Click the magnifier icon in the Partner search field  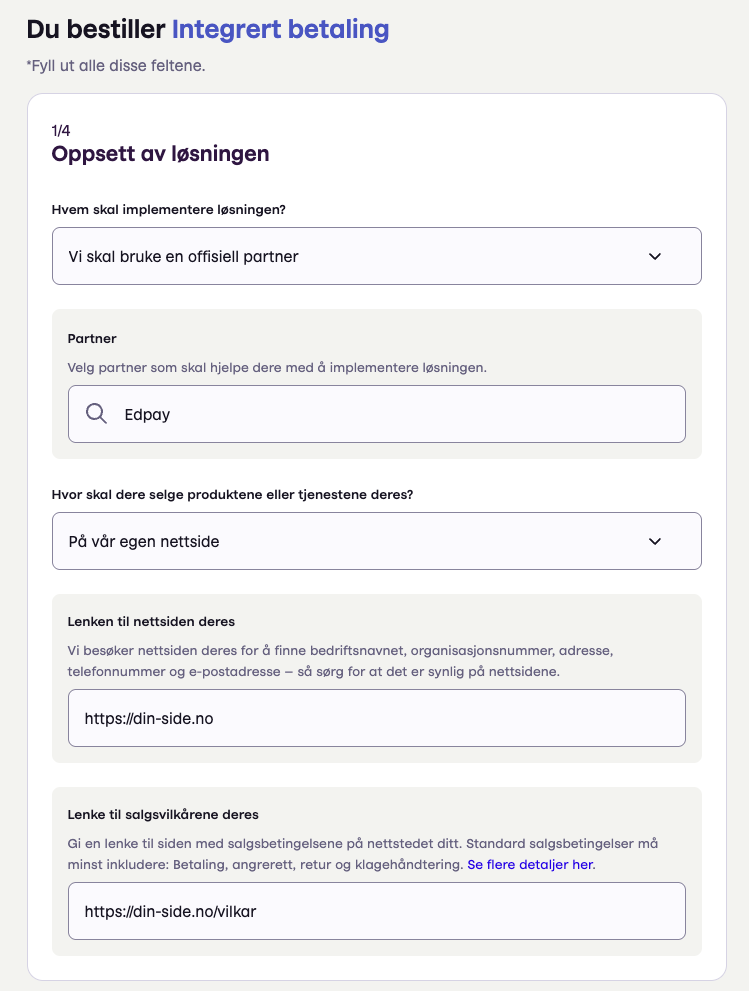point(97,414)
